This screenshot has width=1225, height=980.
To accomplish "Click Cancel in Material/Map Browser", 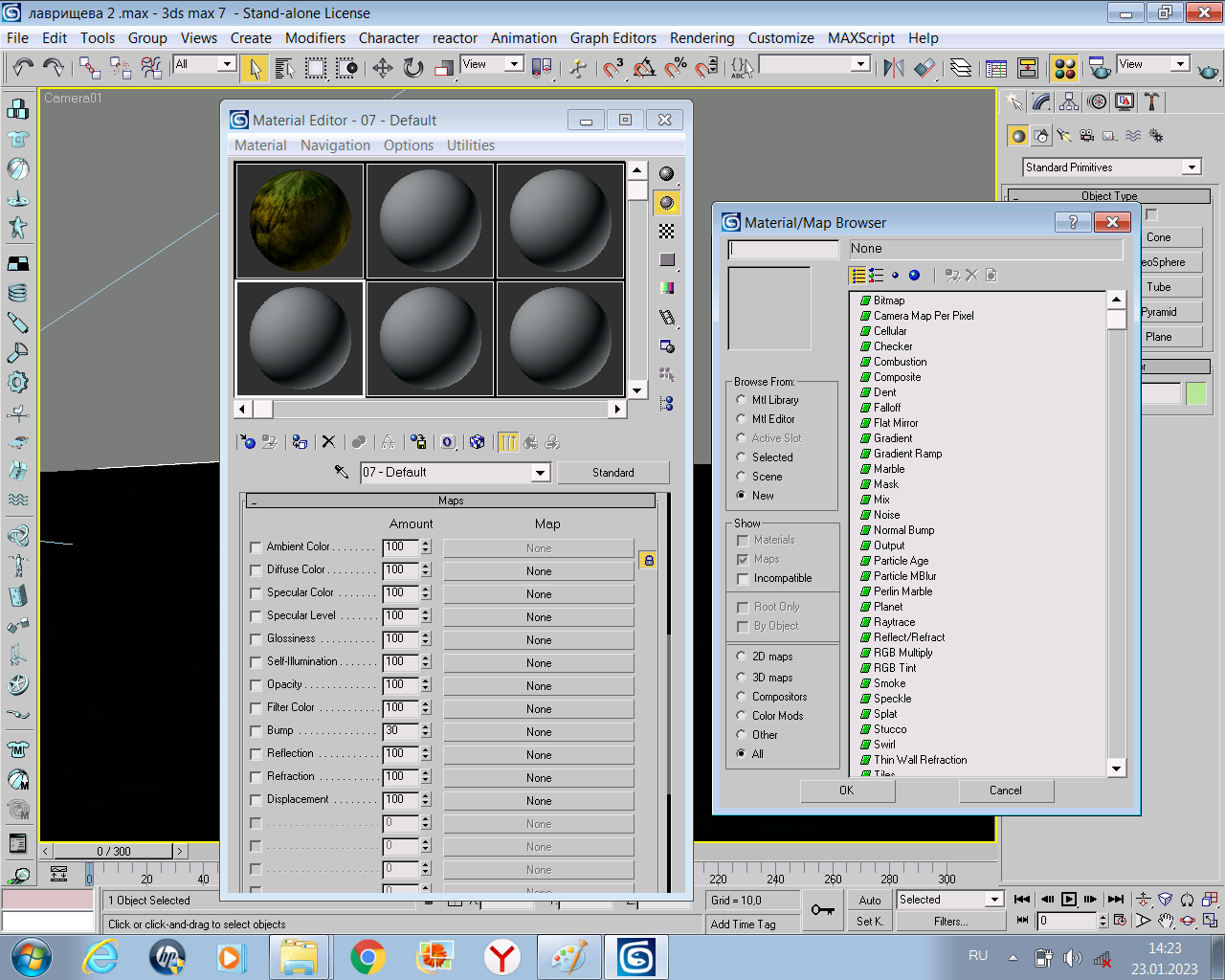I will tap(1006, 791).
